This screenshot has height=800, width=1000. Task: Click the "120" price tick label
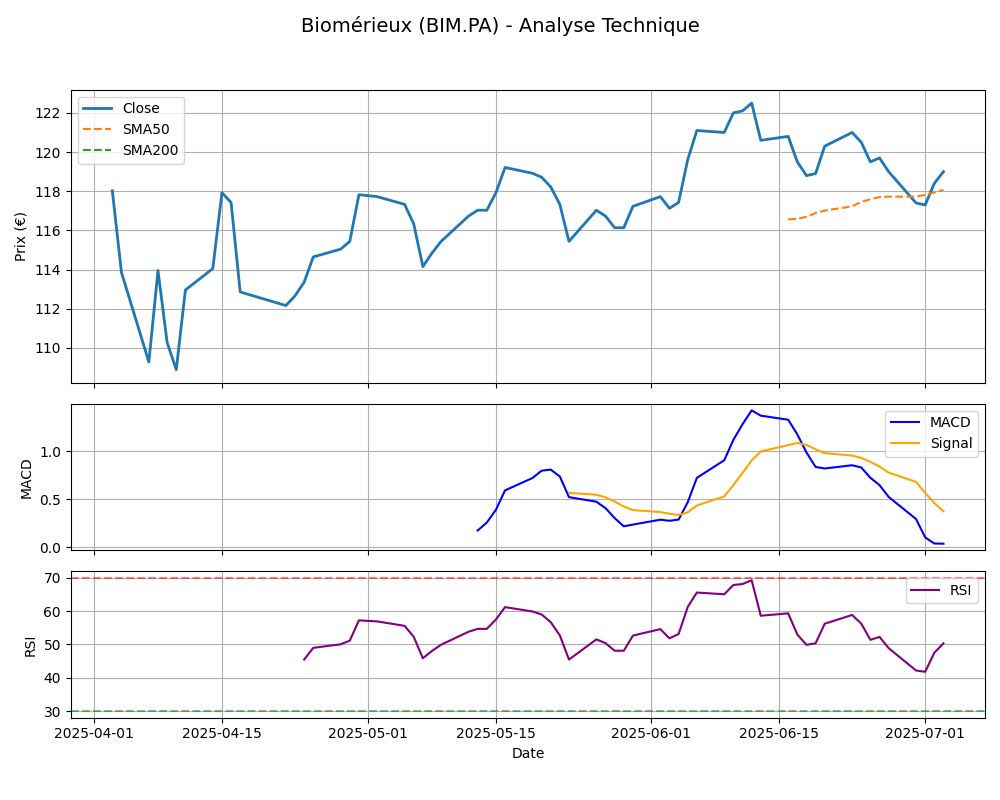[48, 153]
